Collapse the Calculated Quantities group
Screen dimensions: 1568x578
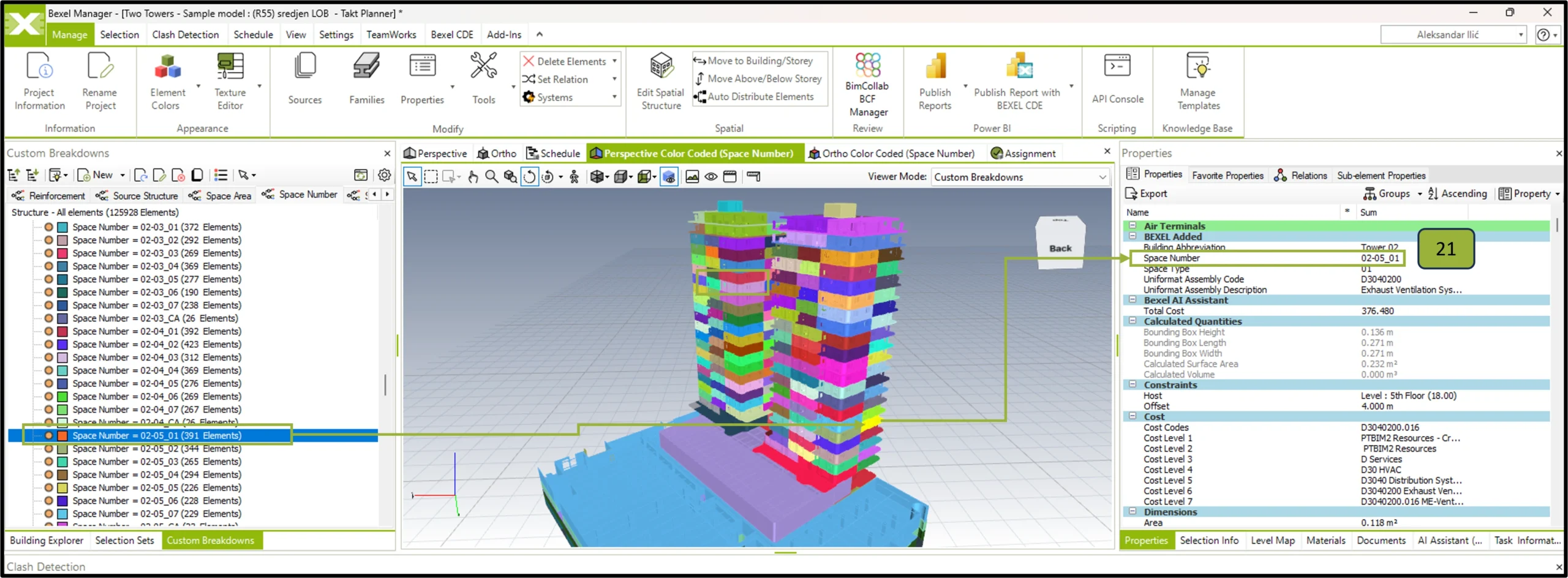coord(1133,321)
